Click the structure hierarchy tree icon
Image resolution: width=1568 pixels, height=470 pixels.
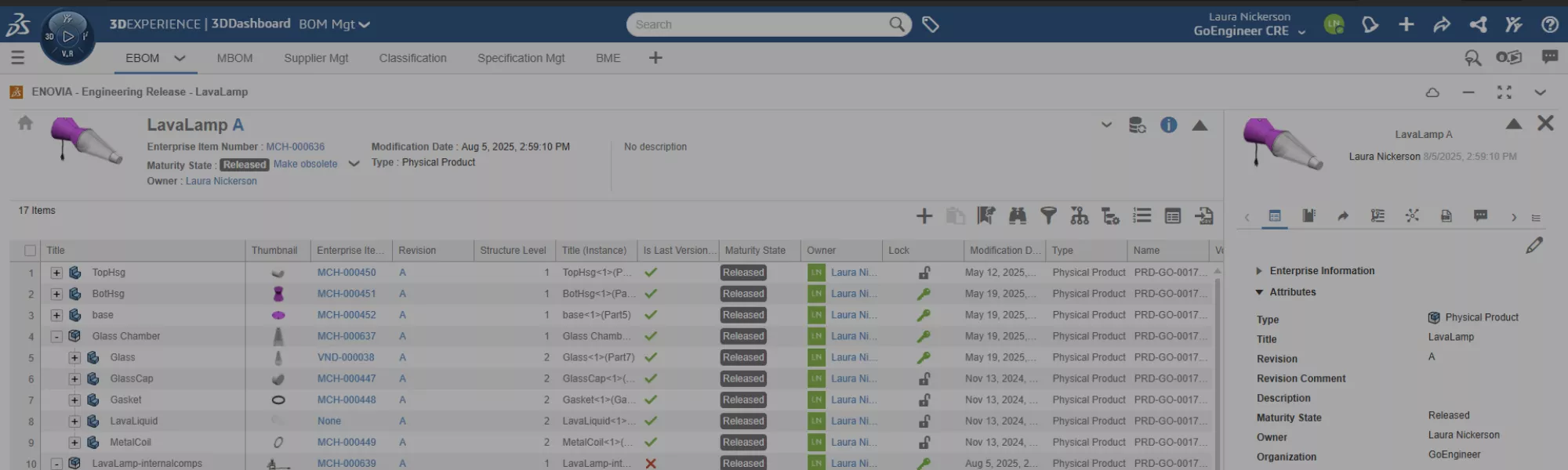coord(1080,216)
